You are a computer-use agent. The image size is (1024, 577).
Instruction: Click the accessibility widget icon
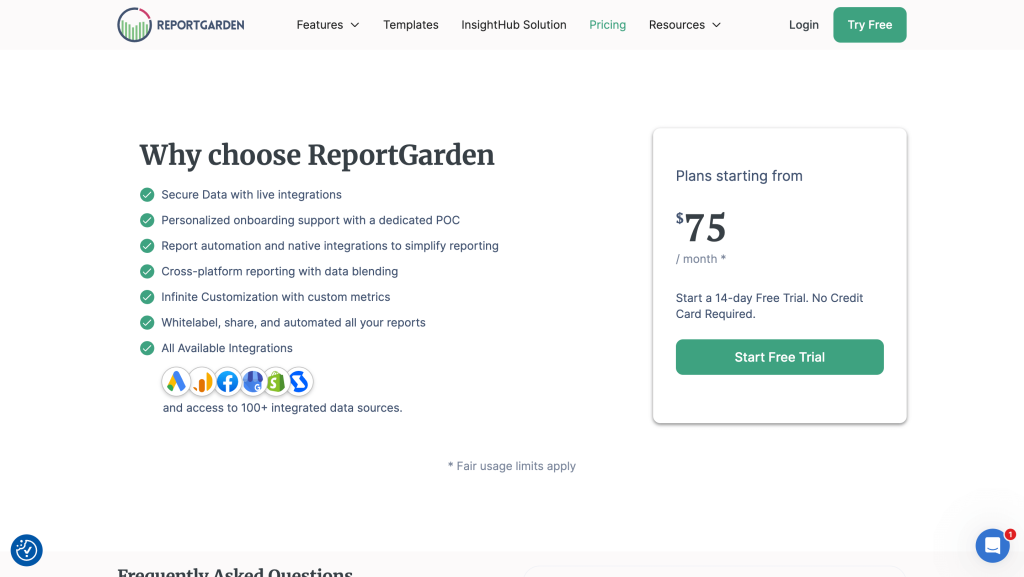coord(26,550)
